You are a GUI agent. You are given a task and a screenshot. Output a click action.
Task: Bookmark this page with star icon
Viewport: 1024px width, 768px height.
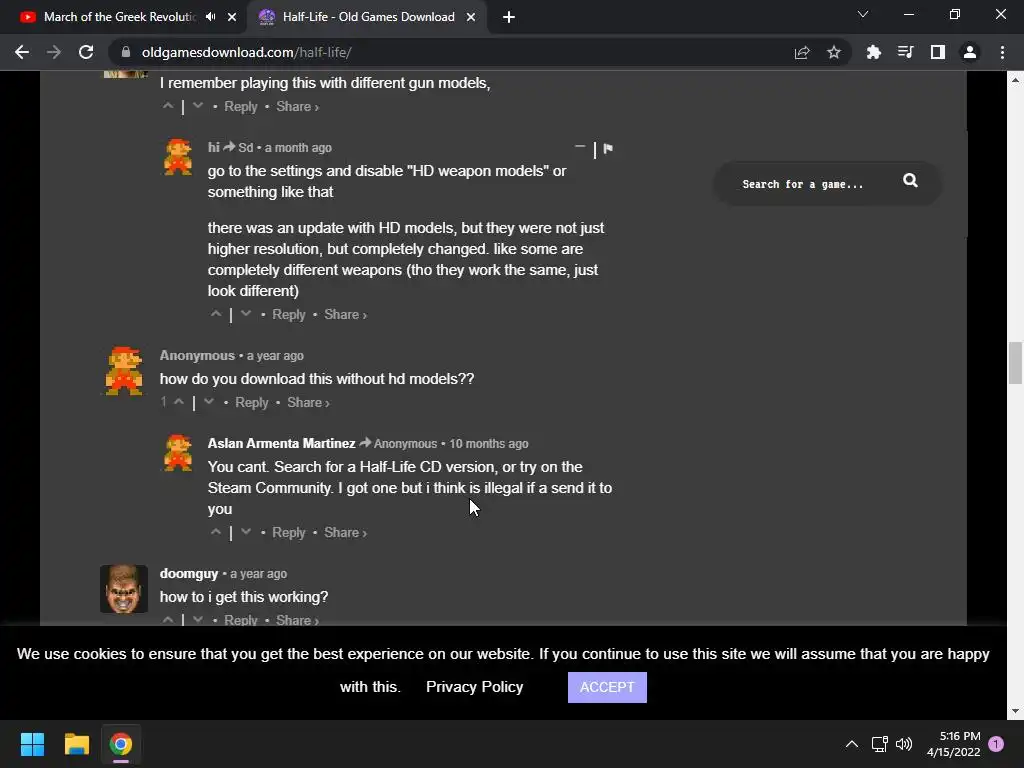[834, 52]
